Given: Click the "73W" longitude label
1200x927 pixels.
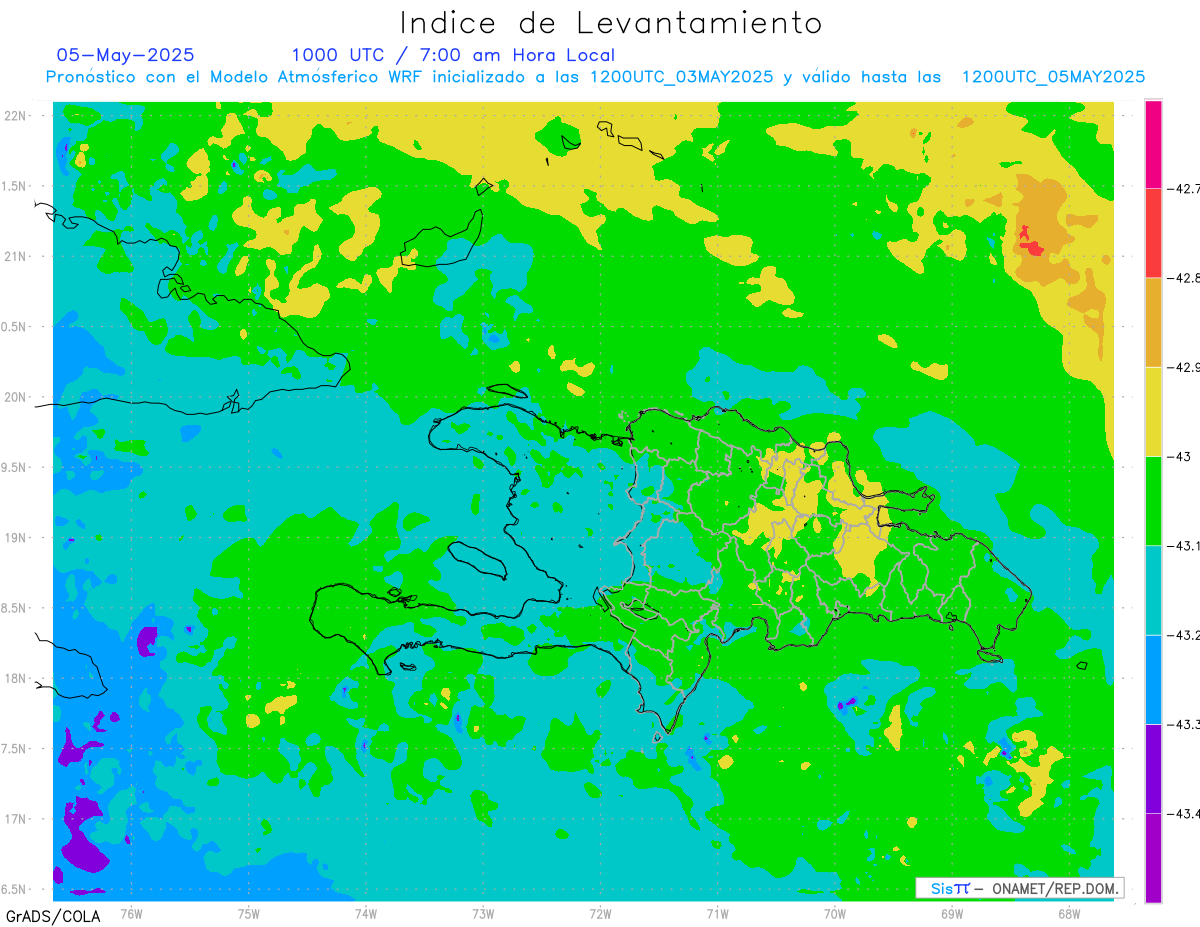Looking at the screenshot, I should tap(483, 914).
